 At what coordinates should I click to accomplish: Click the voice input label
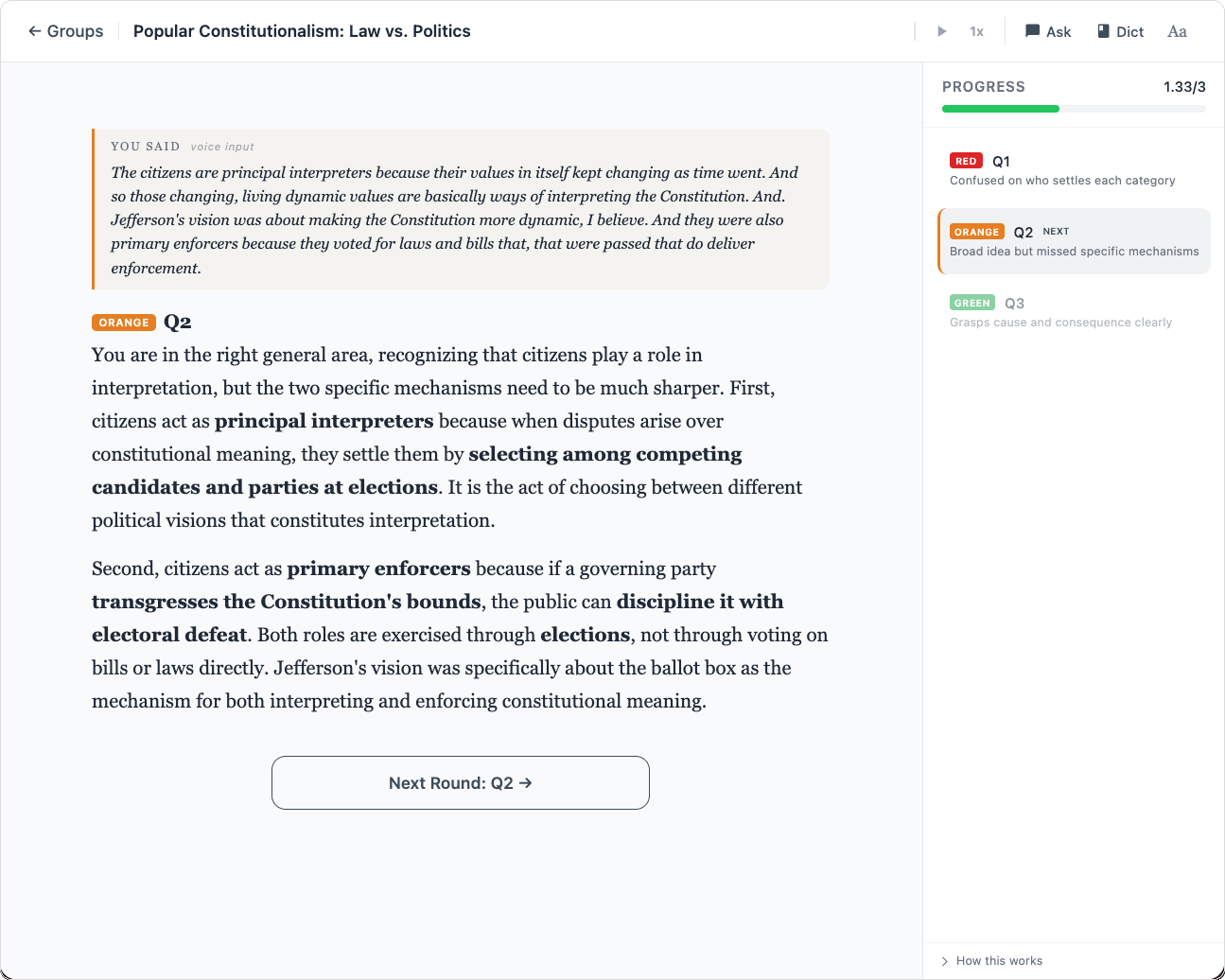click(221, 147)
